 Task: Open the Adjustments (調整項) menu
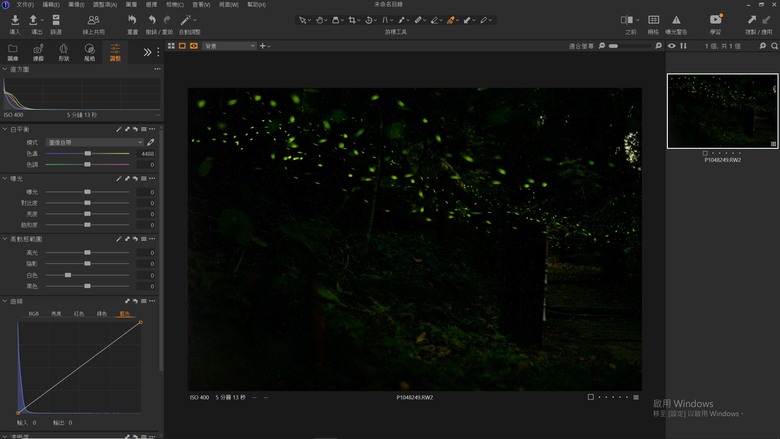click(105, 4)
